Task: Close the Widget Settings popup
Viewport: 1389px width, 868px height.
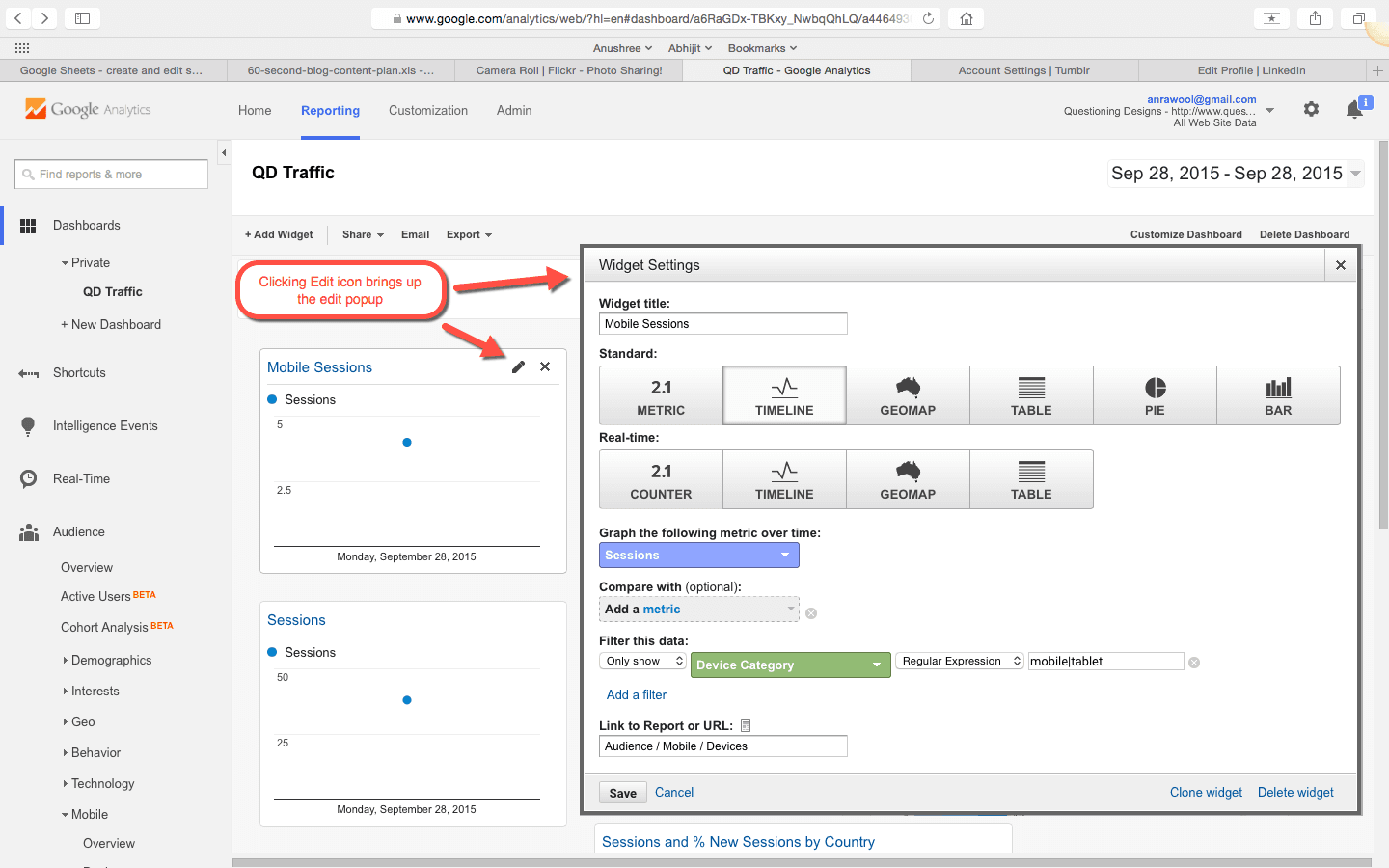Action: click(1341, 265)
